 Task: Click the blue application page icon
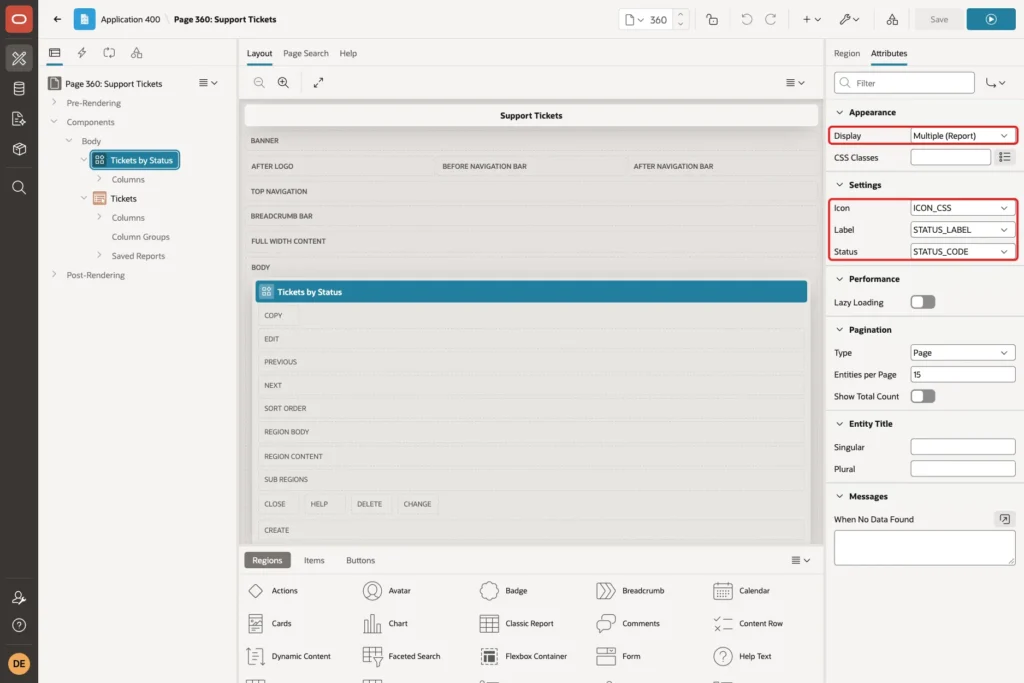[84, 19]
